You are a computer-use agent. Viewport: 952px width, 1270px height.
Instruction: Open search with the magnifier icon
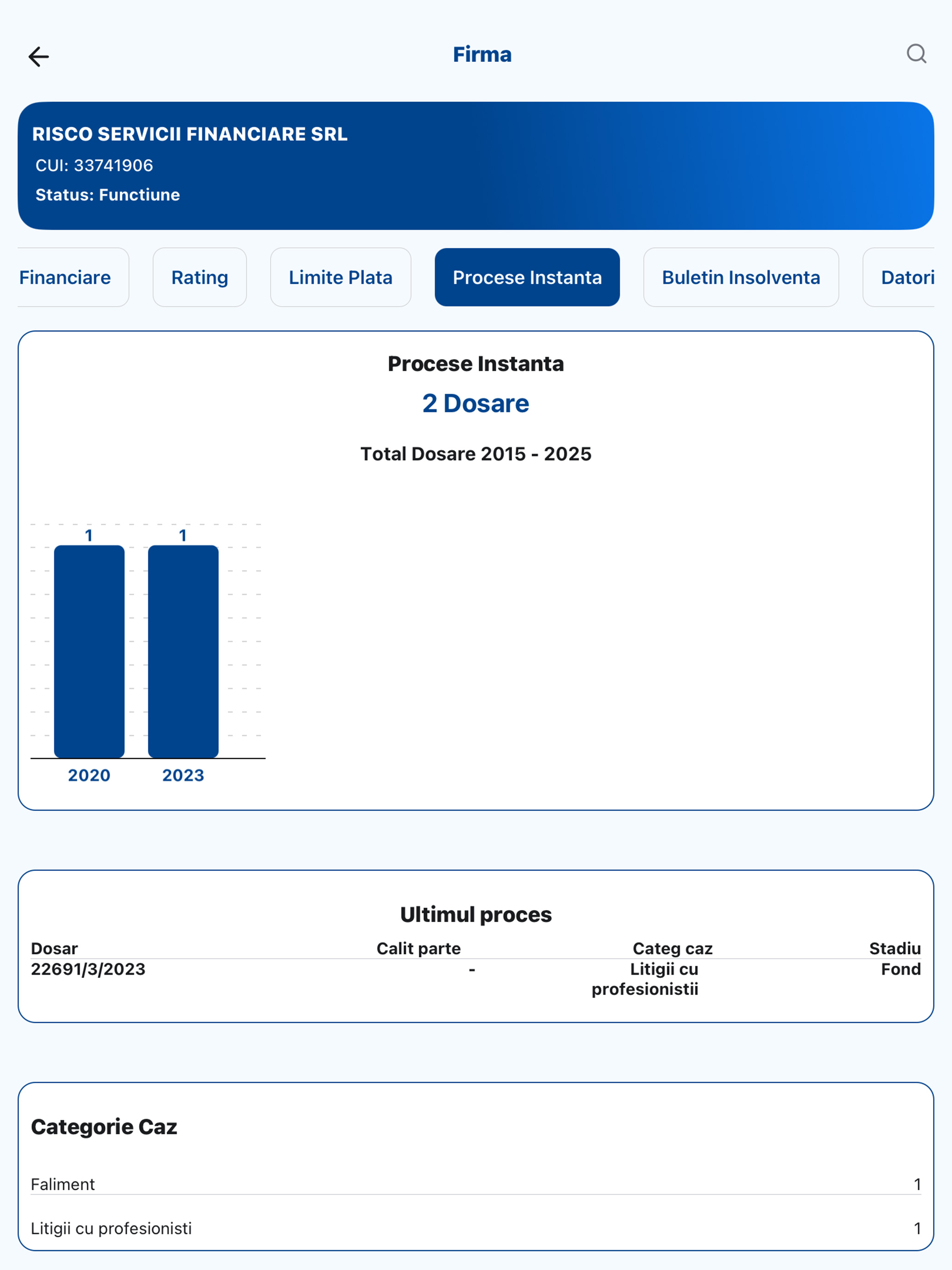916,54
